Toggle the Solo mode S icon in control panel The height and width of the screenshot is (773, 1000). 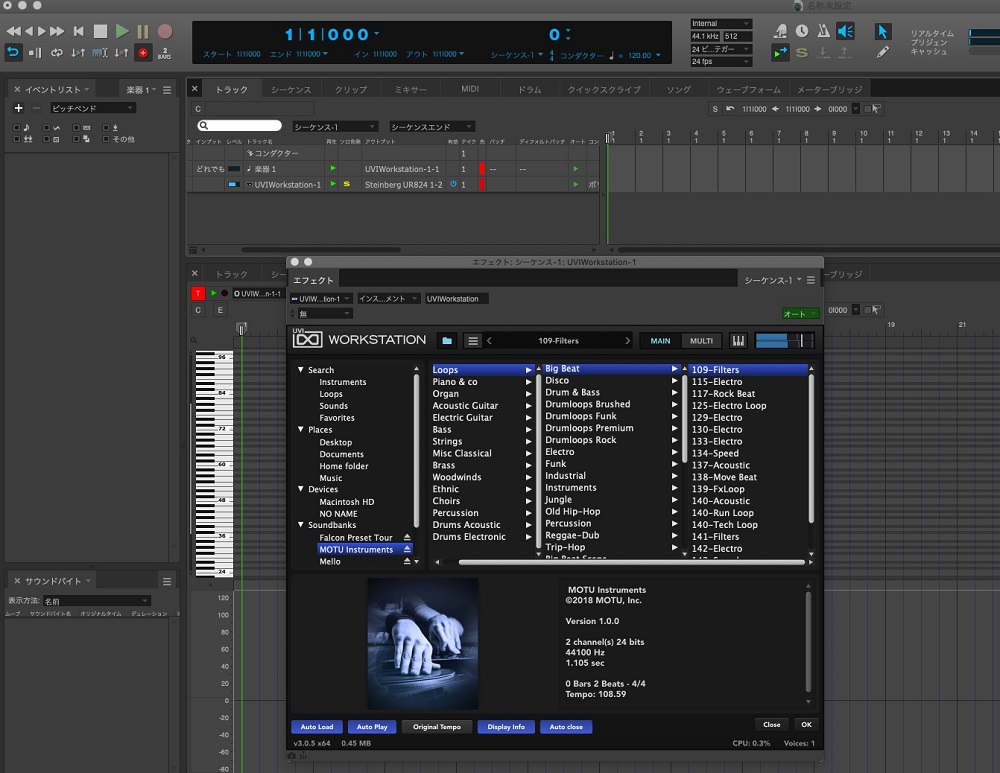pyautogui.click(x=802, y=52)
